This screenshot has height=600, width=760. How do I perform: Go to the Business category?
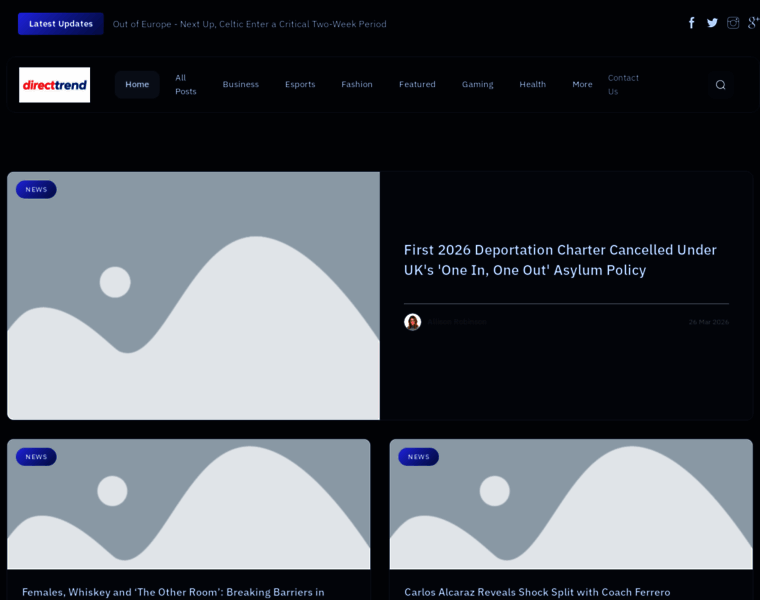click(x=240, y=85)
